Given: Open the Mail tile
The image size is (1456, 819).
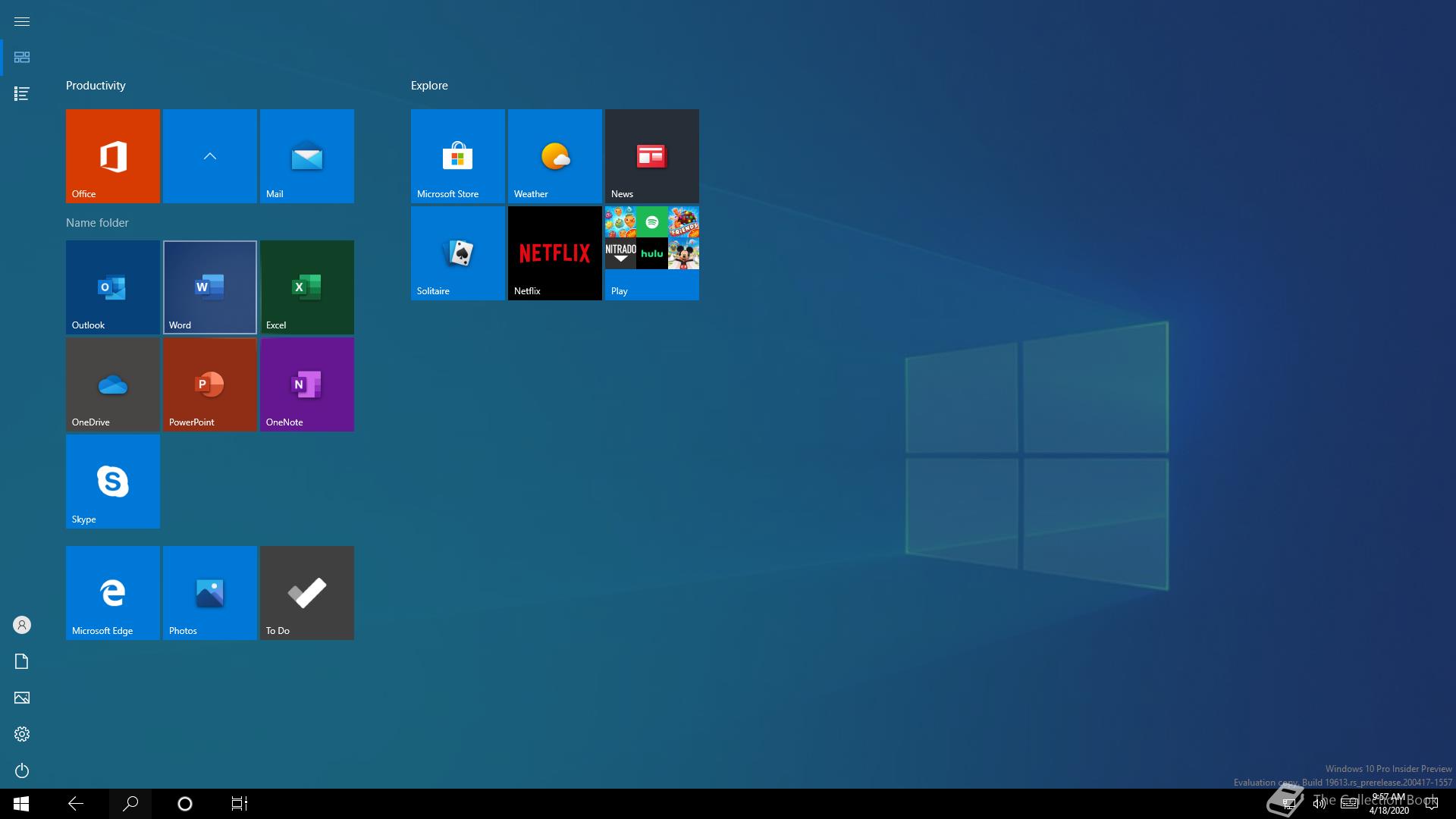Looking at the screenshot, I should [307, 156].
